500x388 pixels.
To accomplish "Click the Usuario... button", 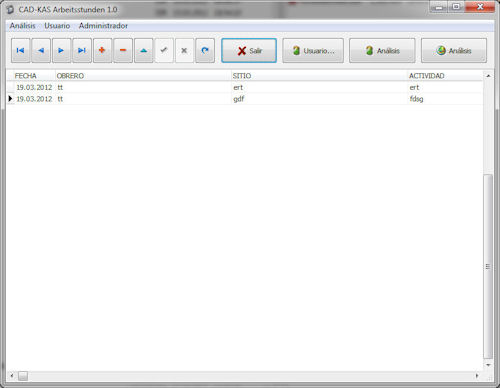I will point(313,51).
